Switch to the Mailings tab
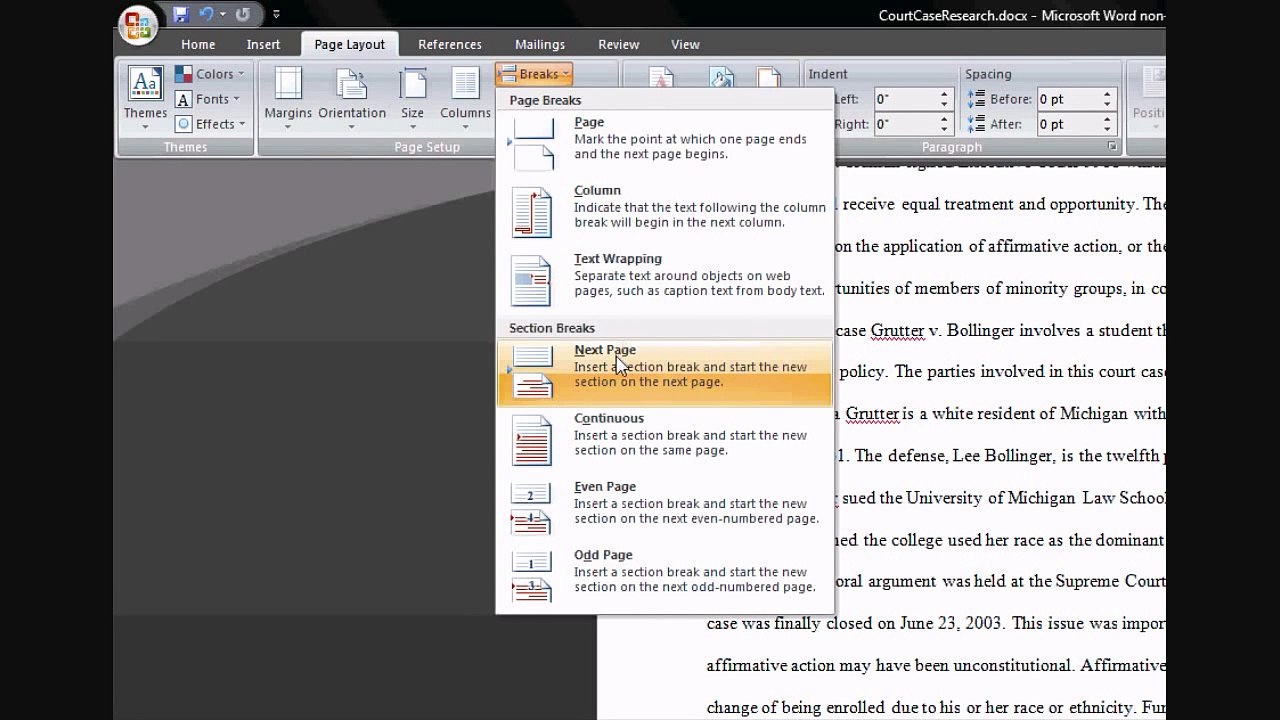The height and width of the screenshot is (720, 1280). (540, 44)
